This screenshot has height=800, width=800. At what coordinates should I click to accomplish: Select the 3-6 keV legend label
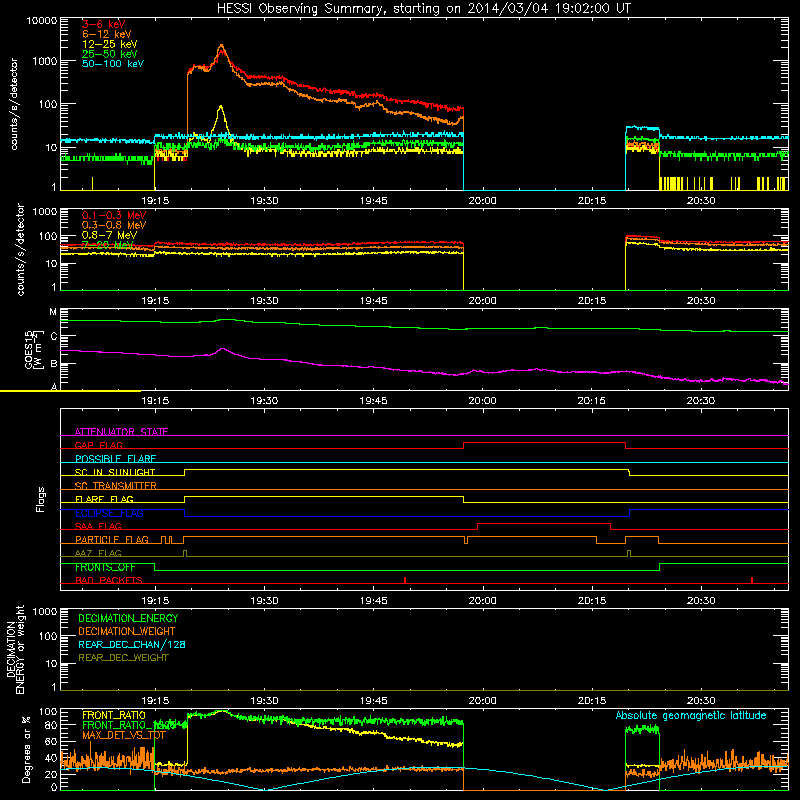coord(103,24)
